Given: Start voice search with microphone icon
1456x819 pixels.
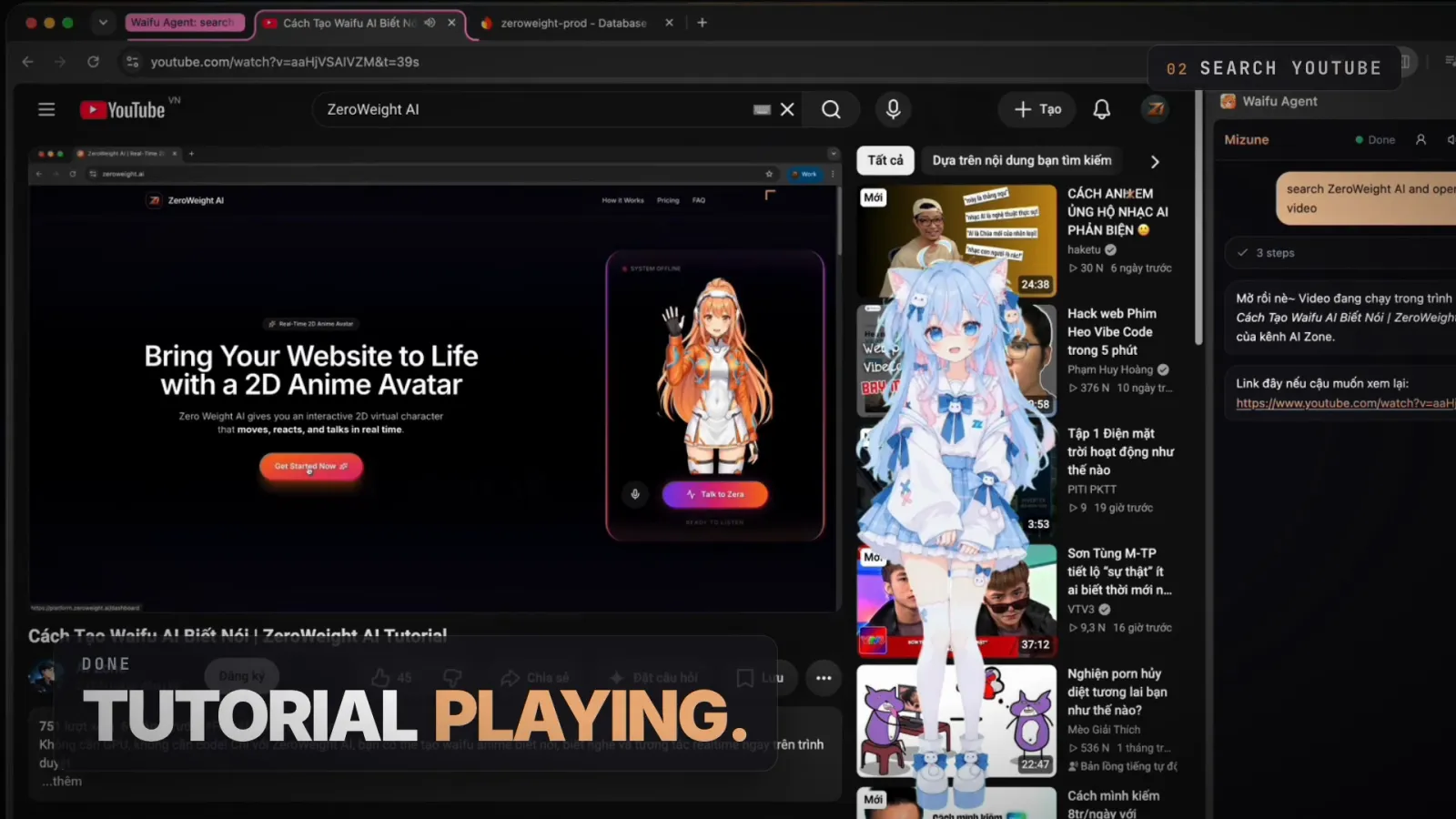Looking at the screenshot, I should point(893,109).
